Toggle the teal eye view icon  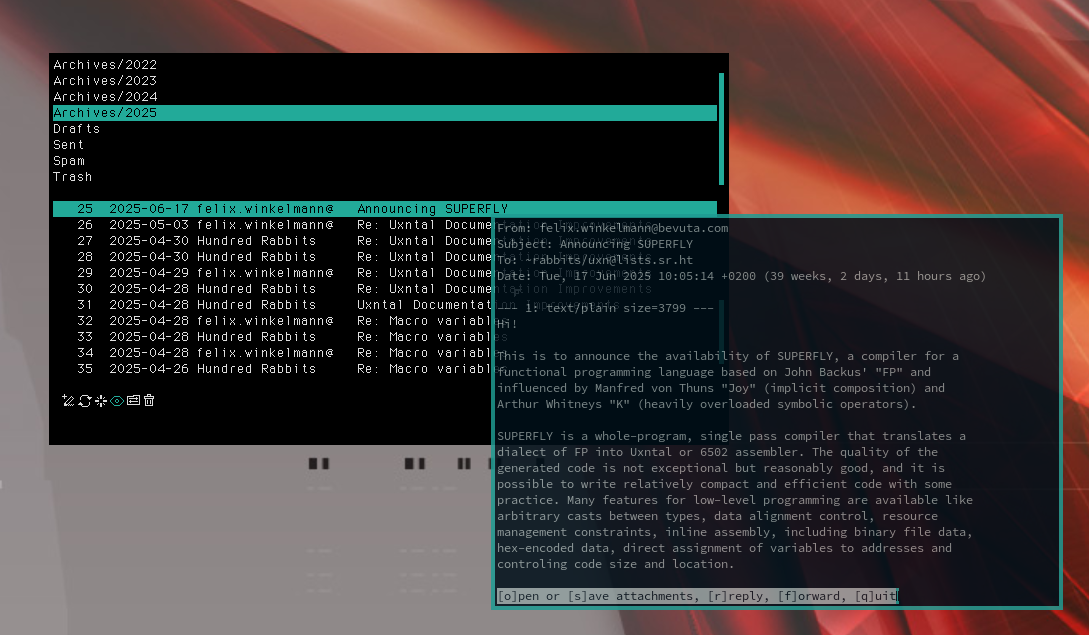[x=117, y=401]
